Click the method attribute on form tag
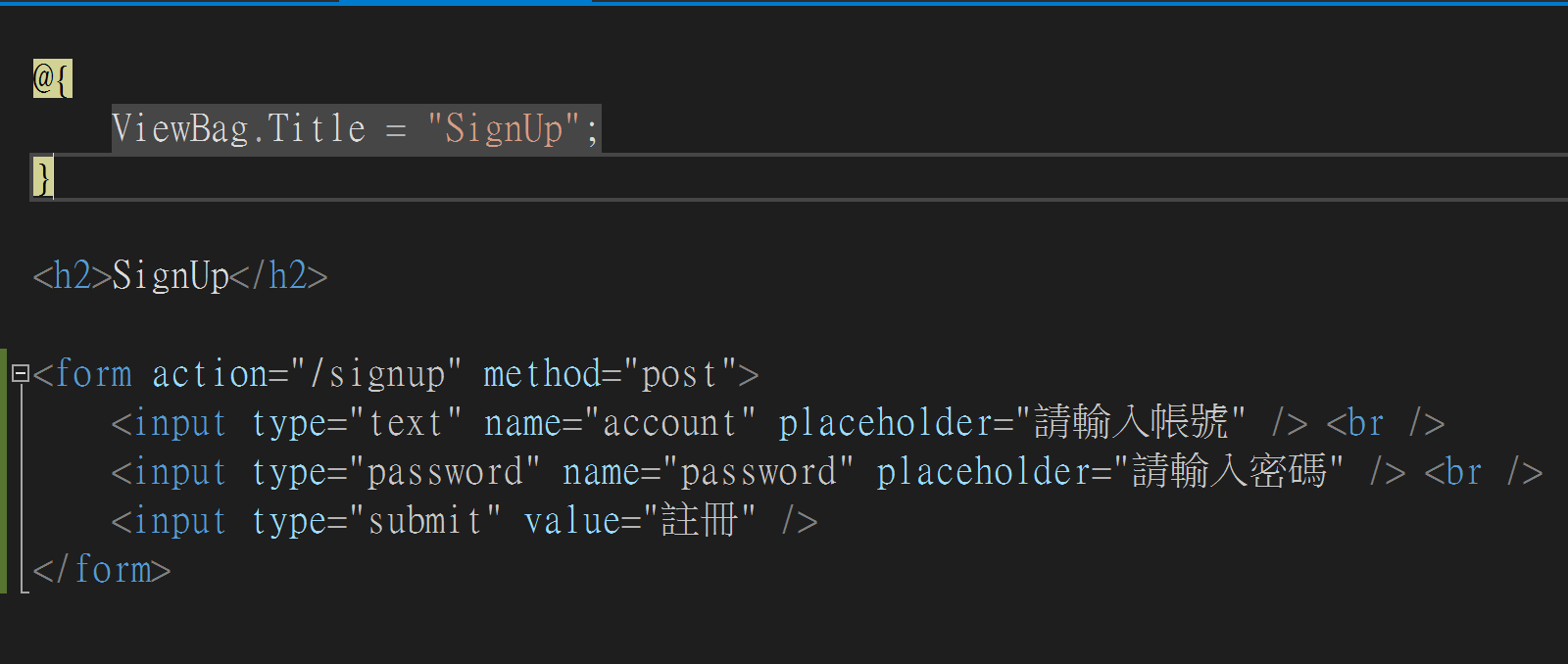 (542, 374)
